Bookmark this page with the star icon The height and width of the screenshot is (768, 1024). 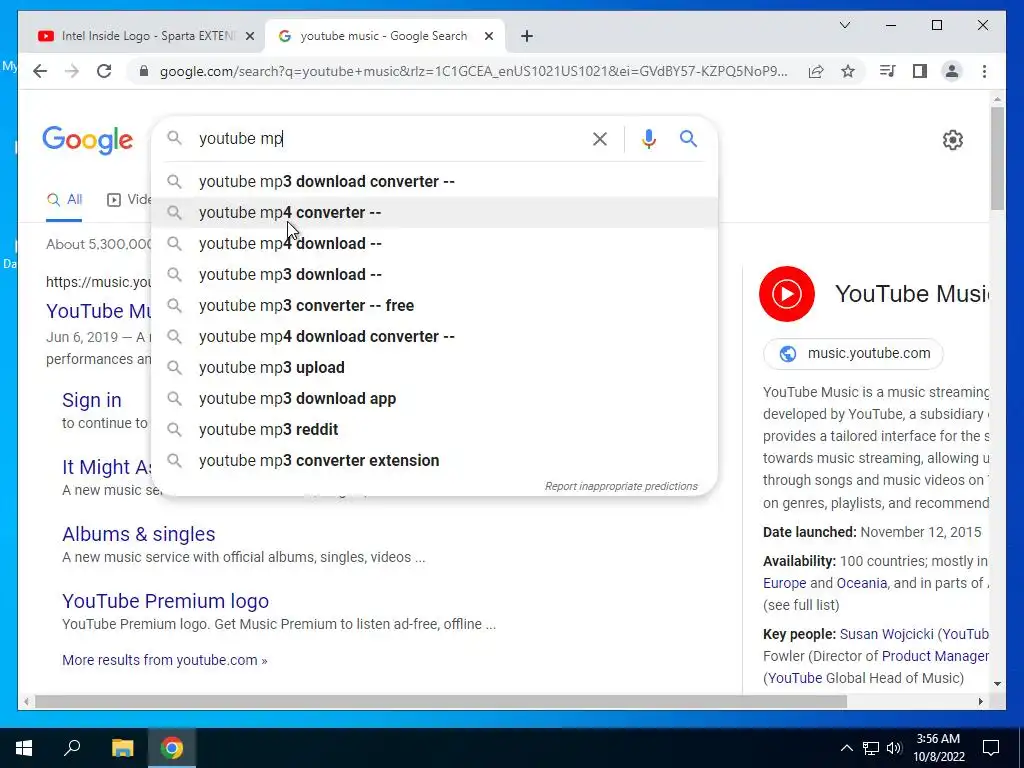pos(848,71)
